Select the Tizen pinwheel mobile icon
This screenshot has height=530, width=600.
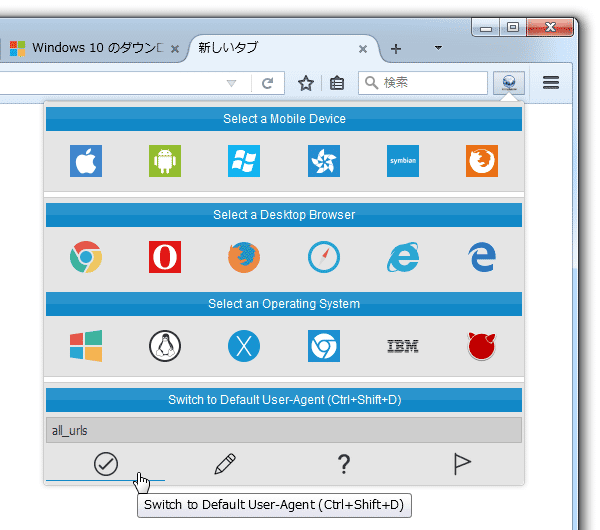tap(324, 161)
